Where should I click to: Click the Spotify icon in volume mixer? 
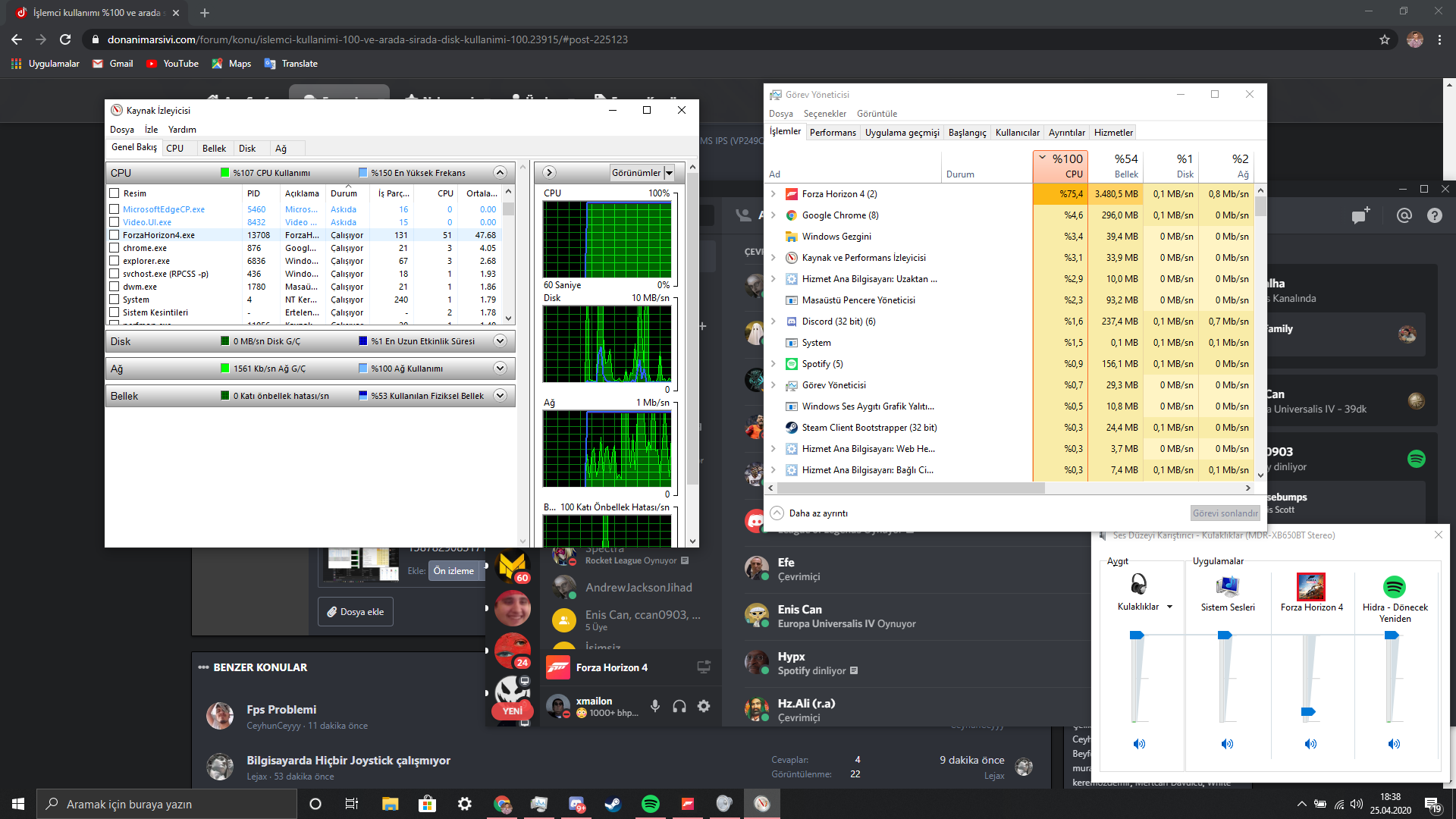pyautogui.click(x=1395, y=586)
